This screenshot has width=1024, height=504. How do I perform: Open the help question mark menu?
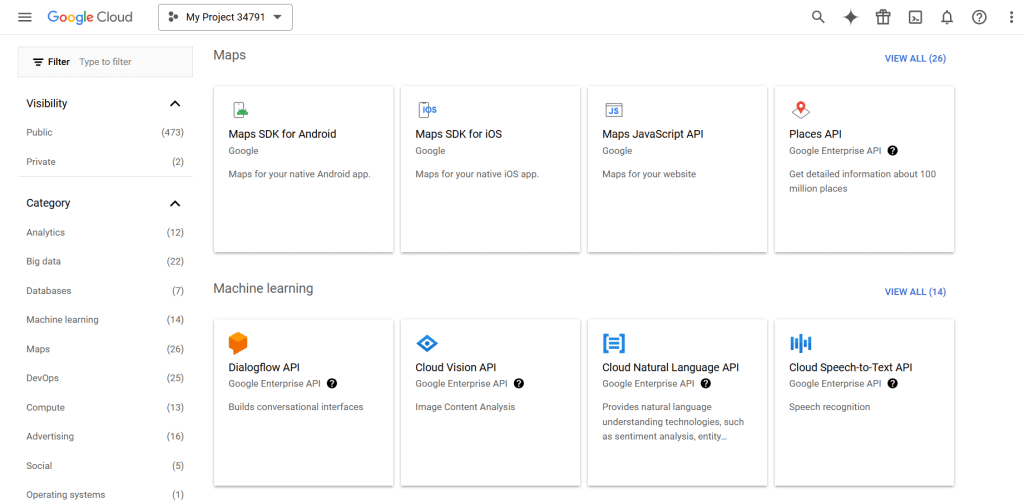[x=979, y=17]
